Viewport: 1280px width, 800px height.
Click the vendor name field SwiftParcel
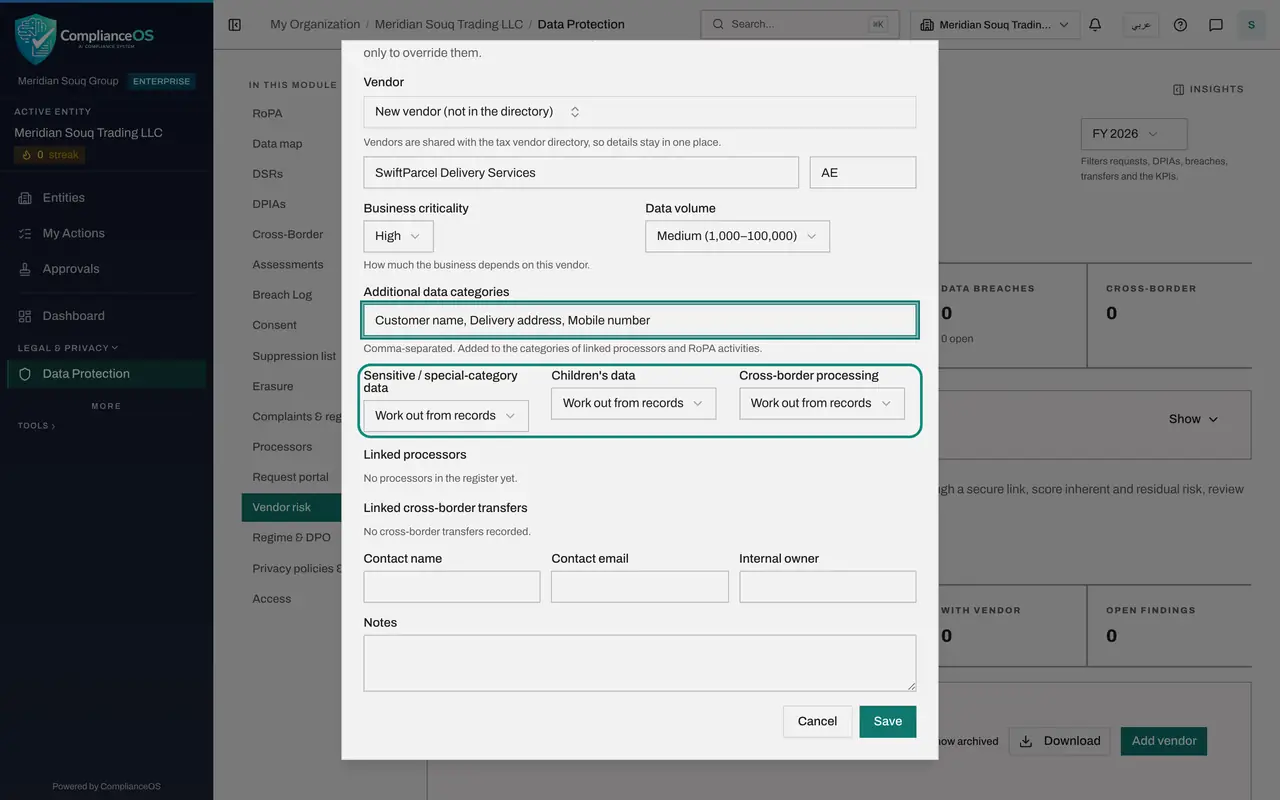tap(581, 172)
